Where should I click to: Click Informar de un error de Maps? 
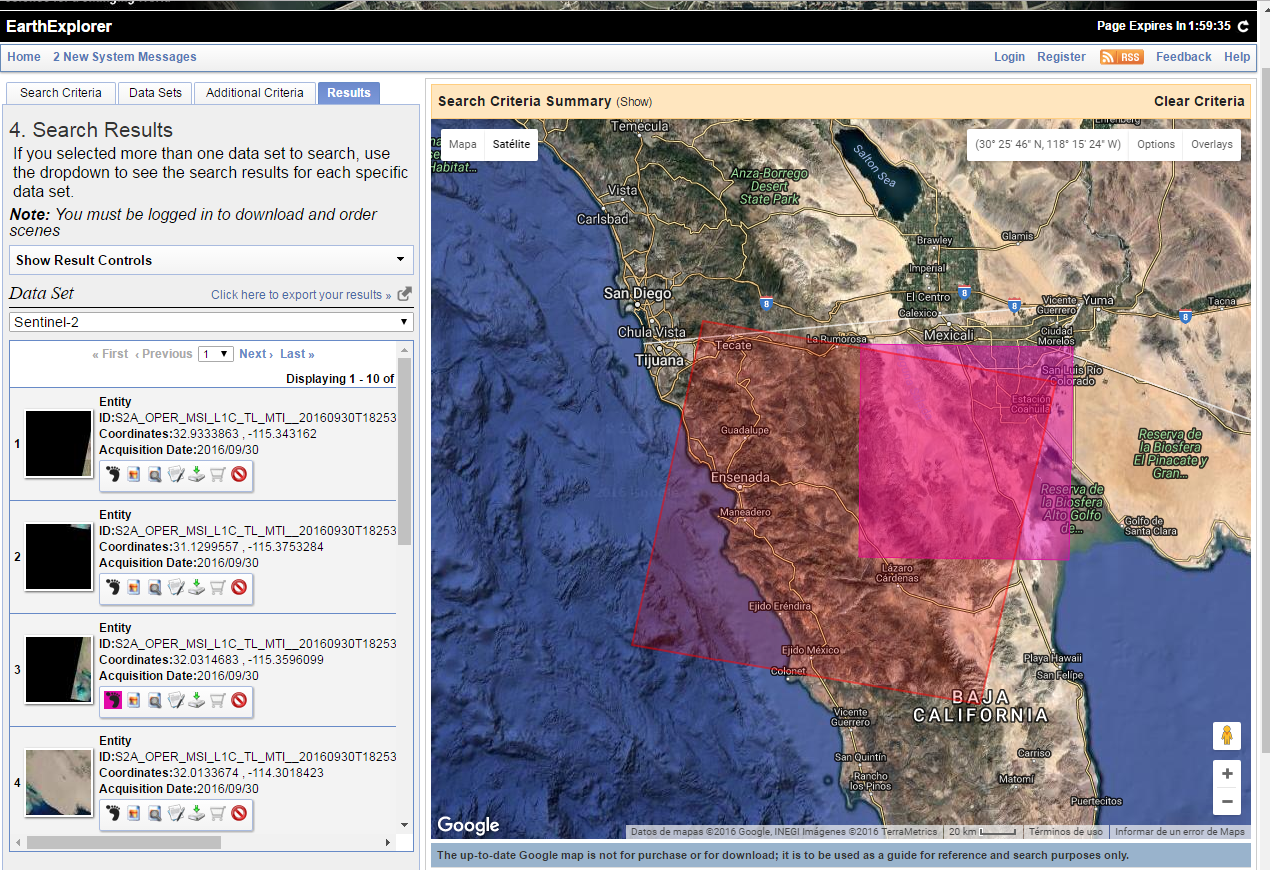coord(1180,832)
